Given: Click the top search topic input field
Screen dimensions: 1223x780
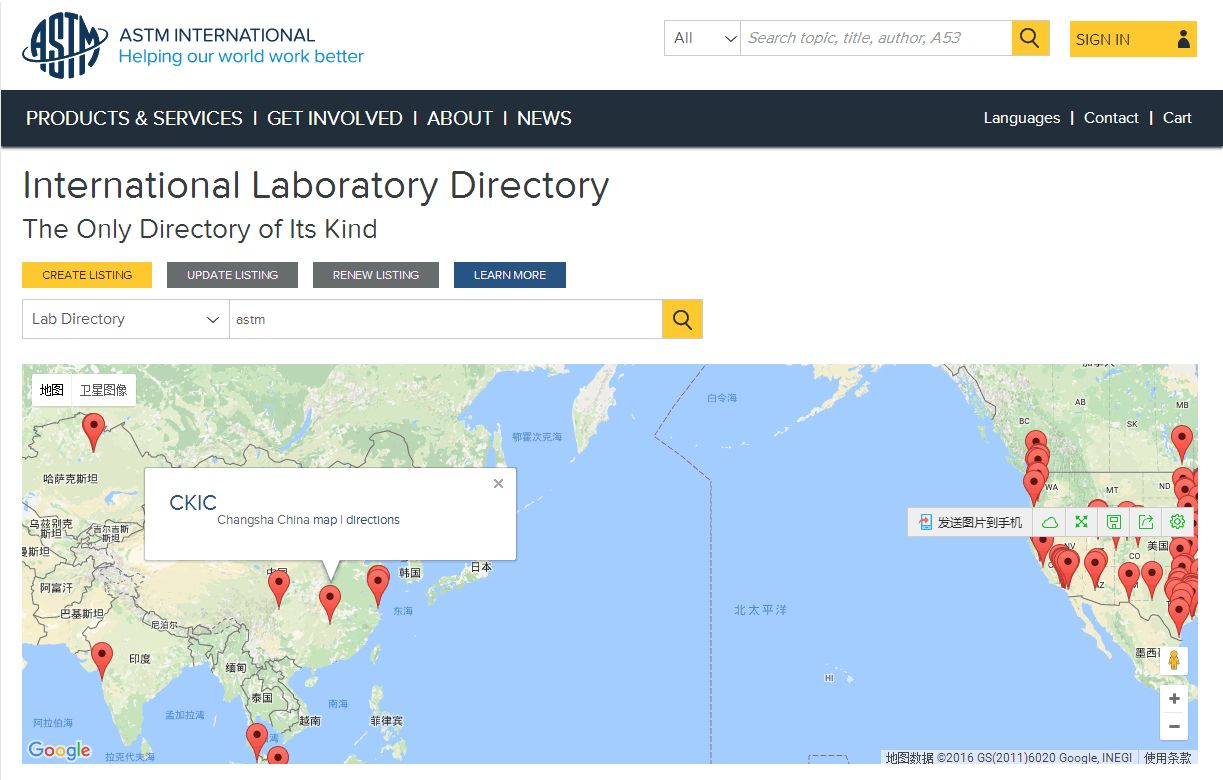Looking at the screenshot, I should (x=876, y=38).
